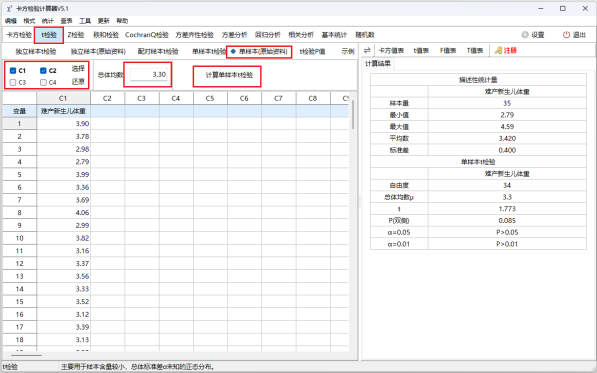
Task: Open the 卡方值表 lookup table
Action: point(391,50)
